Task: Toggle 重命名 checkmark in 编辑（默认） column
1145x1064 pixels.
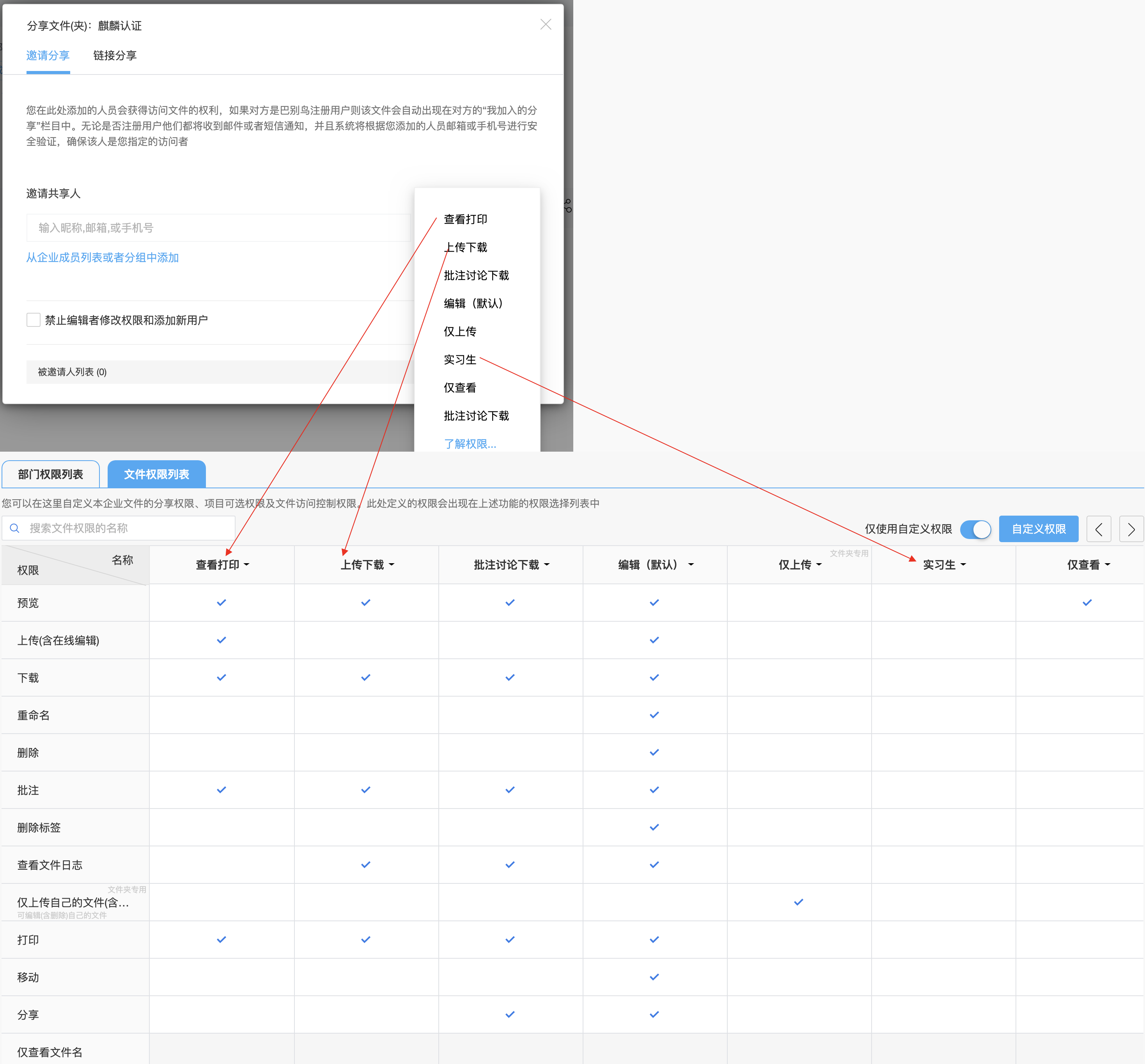Action: [654, 715]
